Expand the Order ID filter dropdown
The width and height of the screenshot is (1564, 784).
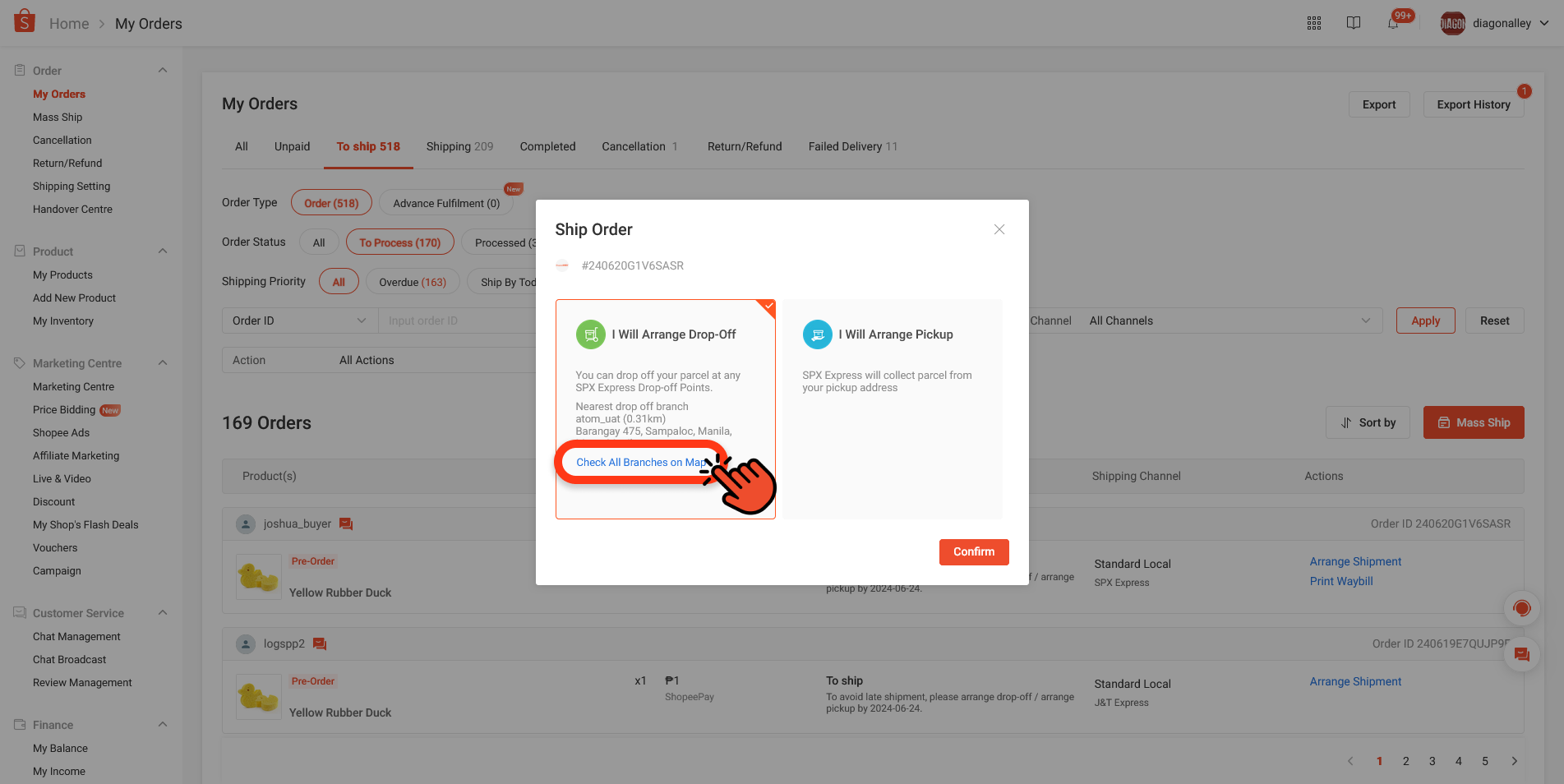[298, 321]
